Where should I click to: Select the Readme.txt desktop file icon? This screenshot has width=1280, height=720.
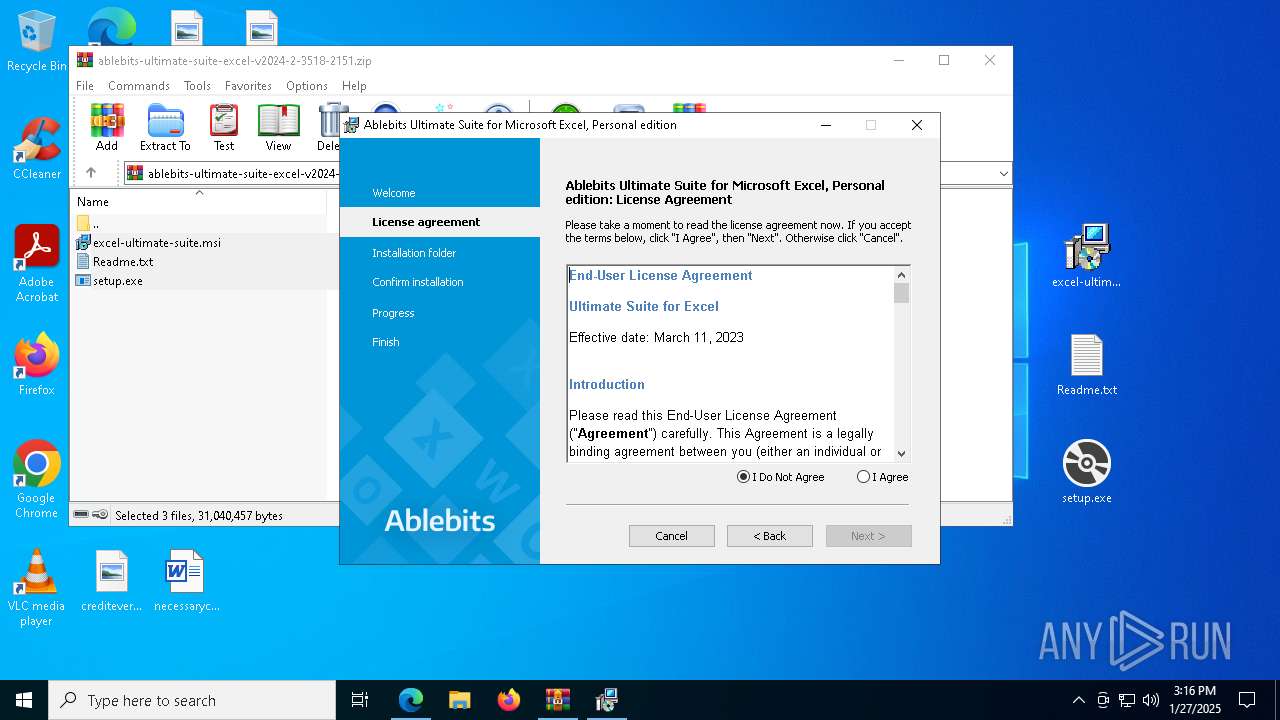pyautogui.click(x=1087, y=365)
